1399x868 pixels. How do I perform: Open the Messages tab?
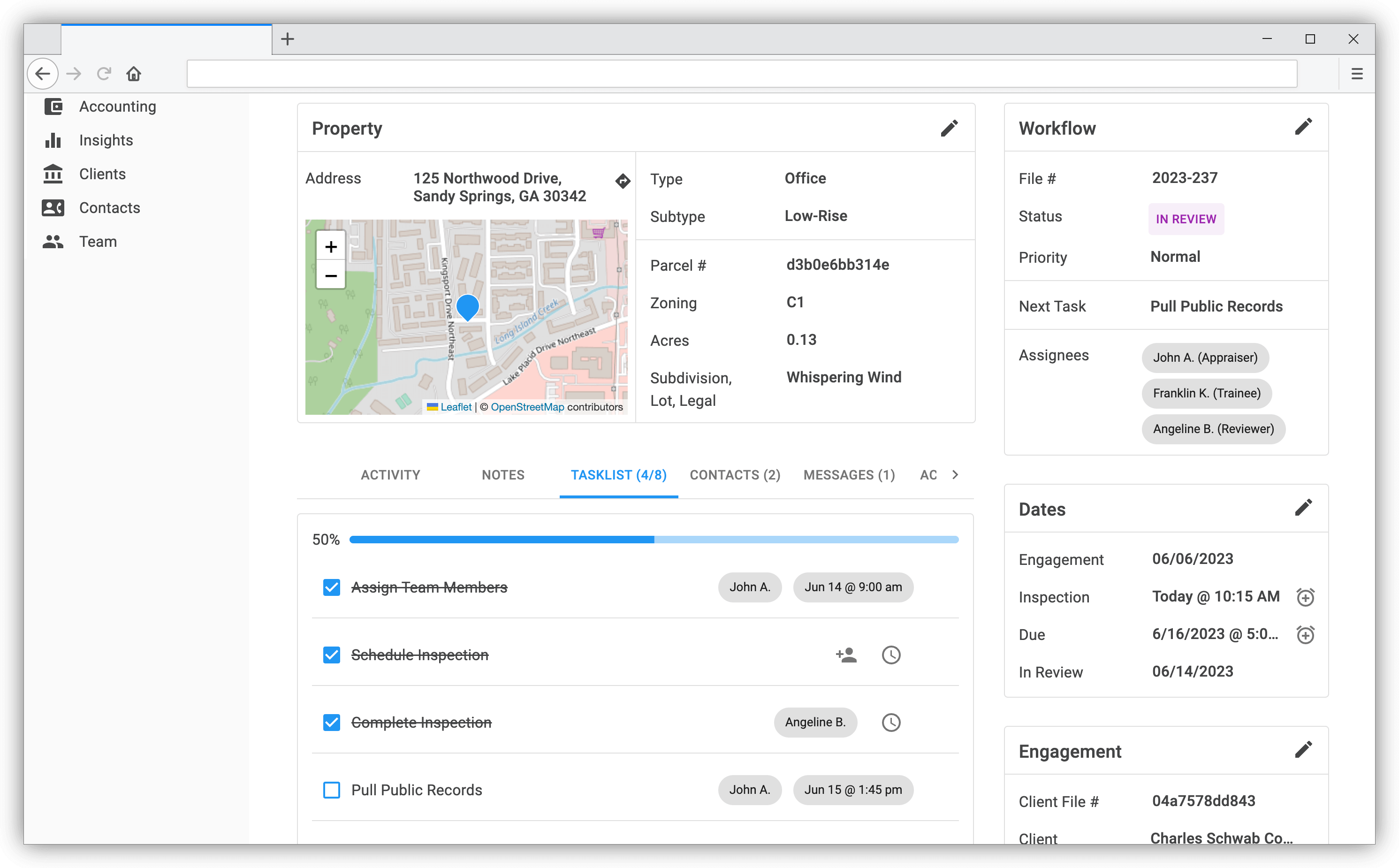(849, 475)
